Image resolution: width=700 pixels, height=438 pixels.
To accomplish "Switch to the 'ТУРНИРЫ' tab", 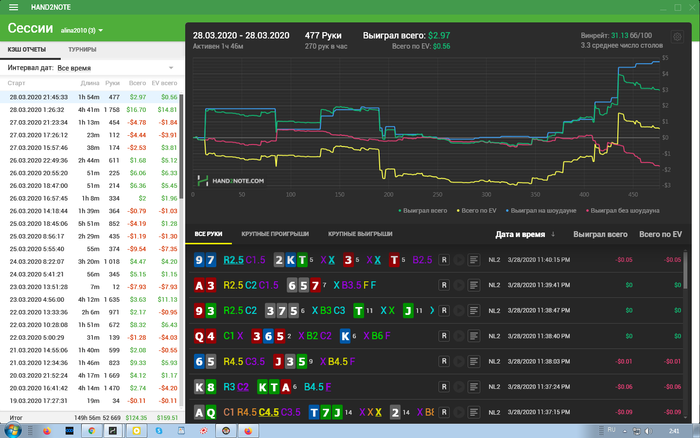I will coord(82,50).
